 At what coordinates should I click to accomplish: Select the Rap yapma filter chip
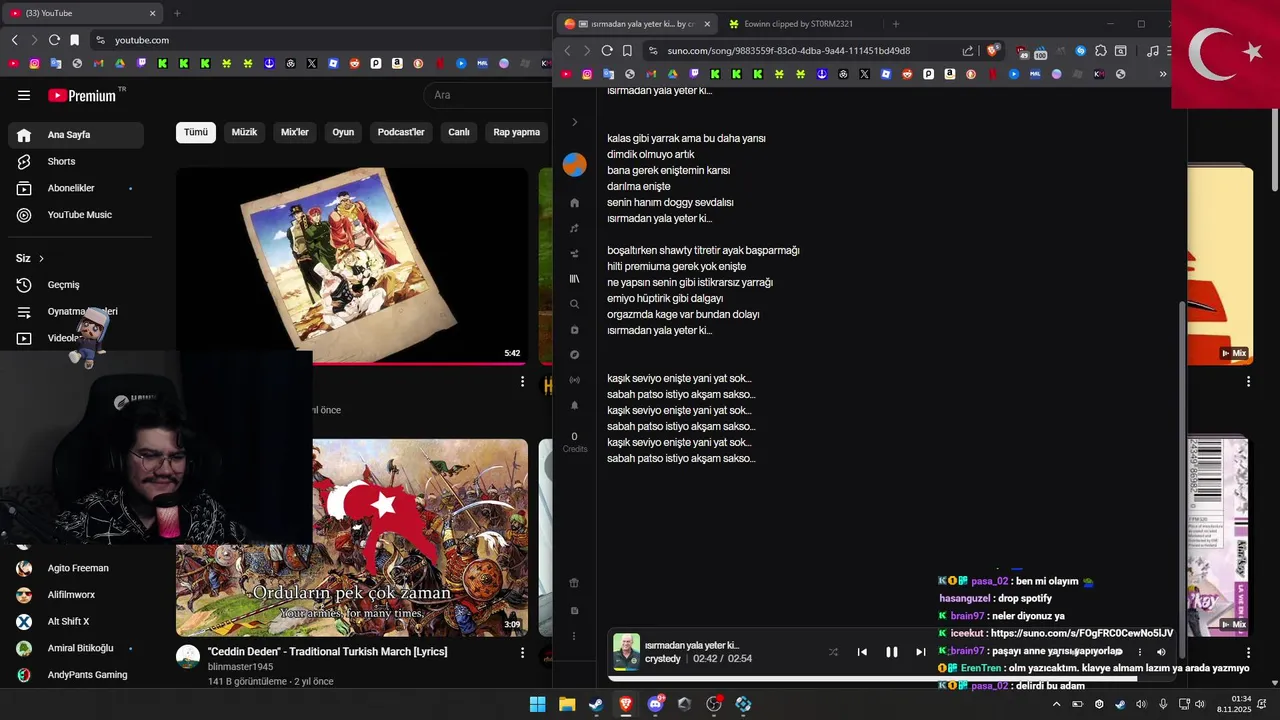(517, 132)
